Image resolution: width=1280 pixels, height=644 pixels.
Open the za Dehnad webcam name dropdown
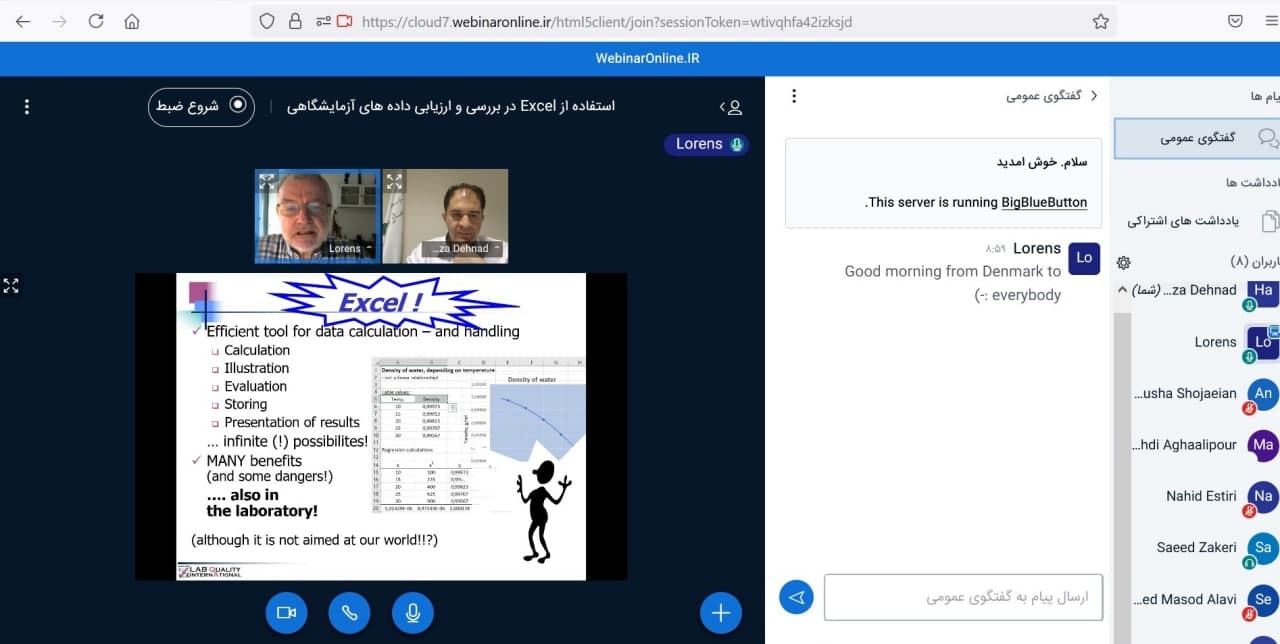click(x=462, y=248)
